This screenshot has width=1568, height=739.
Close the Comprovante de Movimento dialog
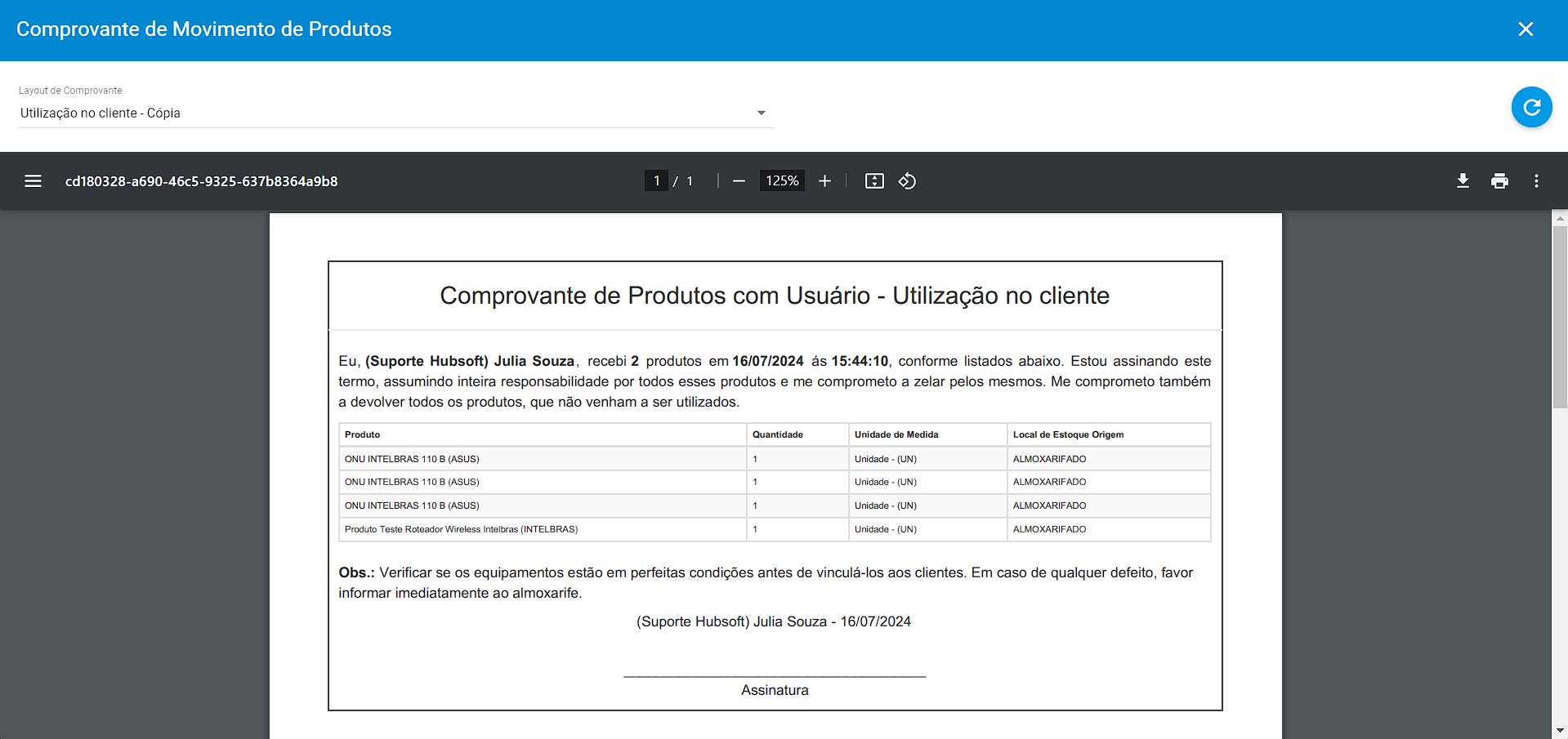point(1526,29)
